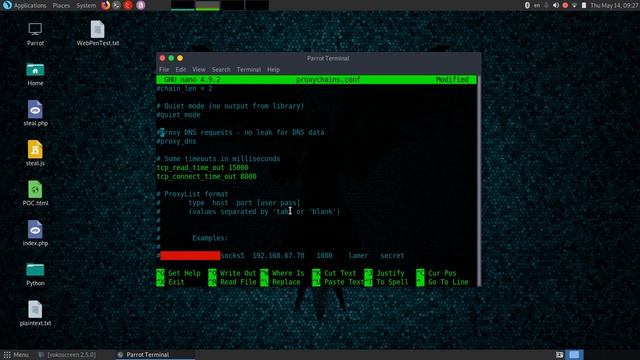The width and height of the screenshot is (640, 360).
Task: Click the '#chain_len = 2' line
Action: pyautogui.click(x=184, y=89)
